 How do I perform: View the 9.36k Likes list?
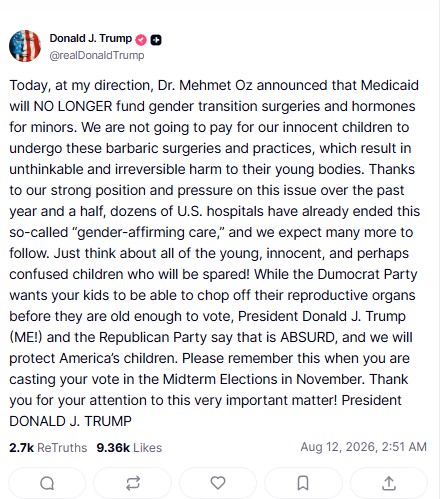click(129, 447)
